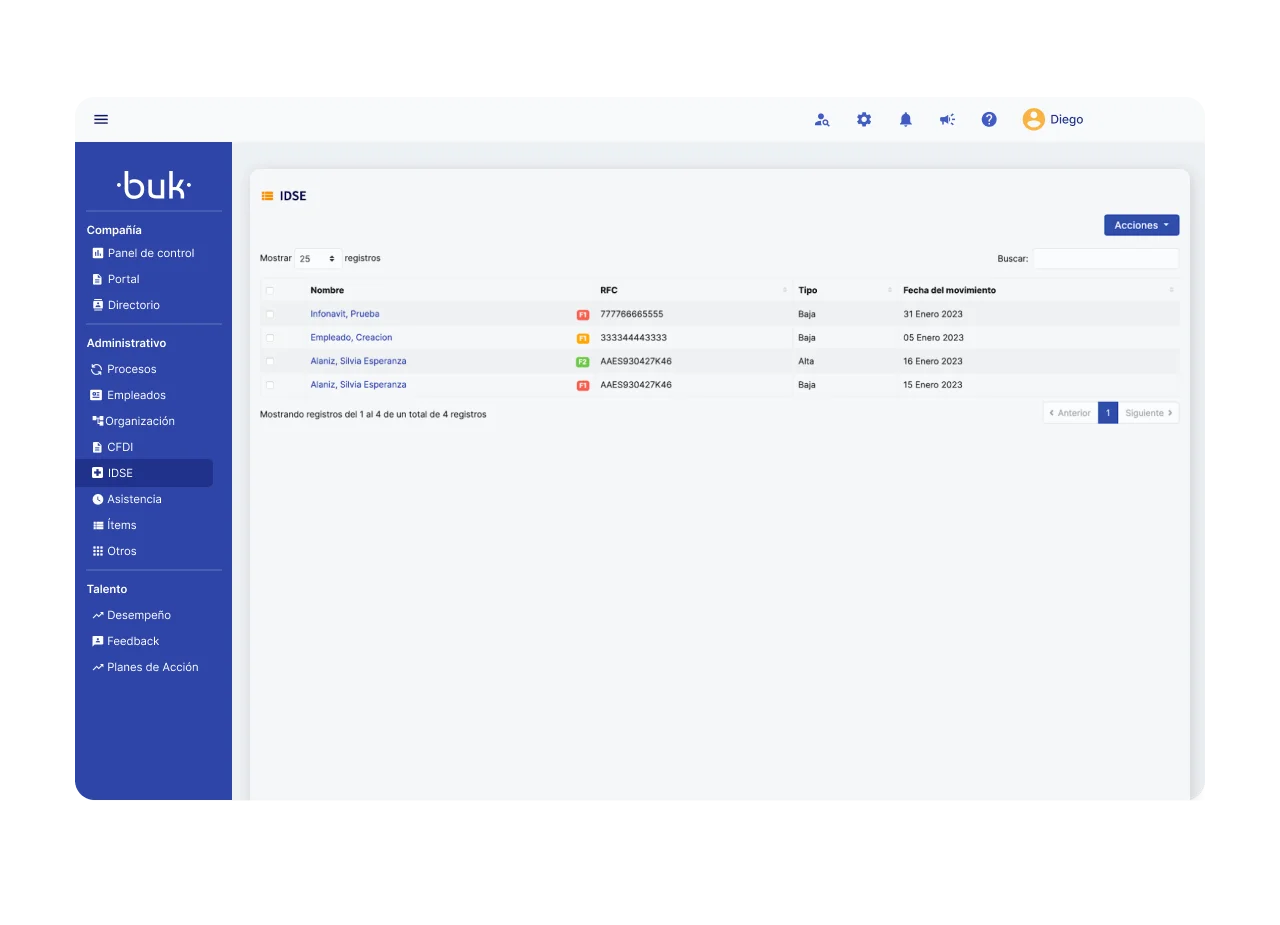Focus the Buscar search field

pos(1106,258)
